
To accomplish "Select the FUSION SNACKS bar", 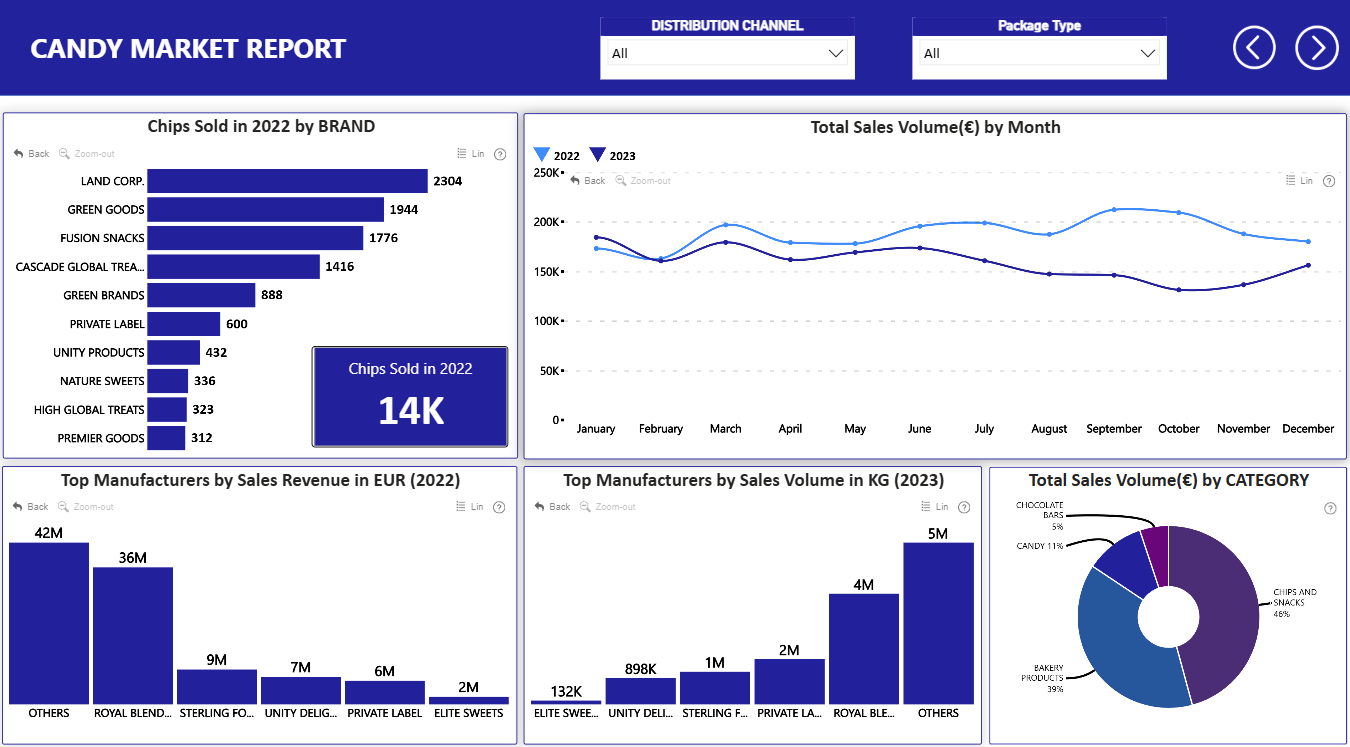I will pyautogui.click(x=255, y=238).
